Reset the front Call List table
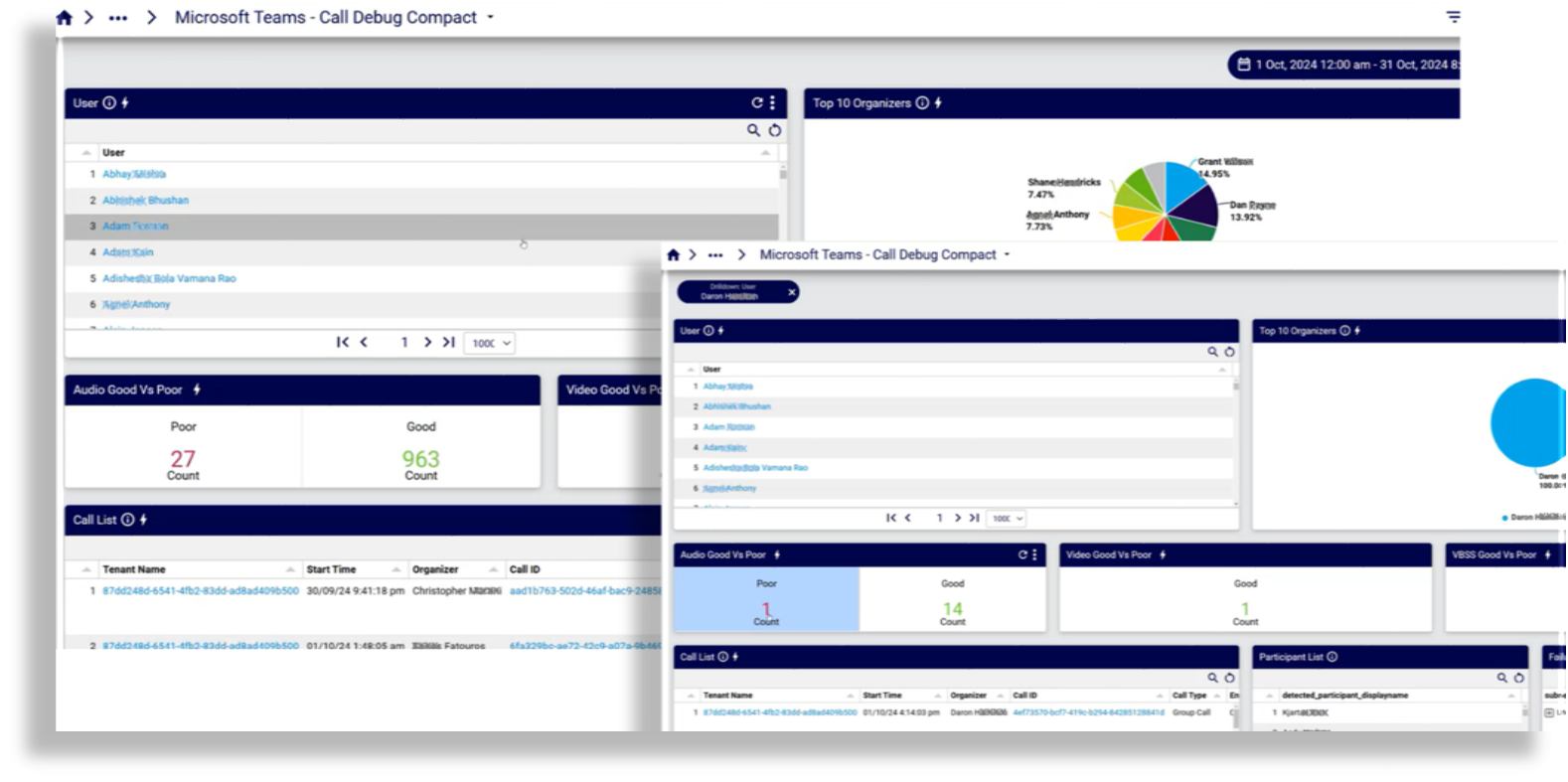Screen dimensions: 1568x782 tap(1229, 678)
